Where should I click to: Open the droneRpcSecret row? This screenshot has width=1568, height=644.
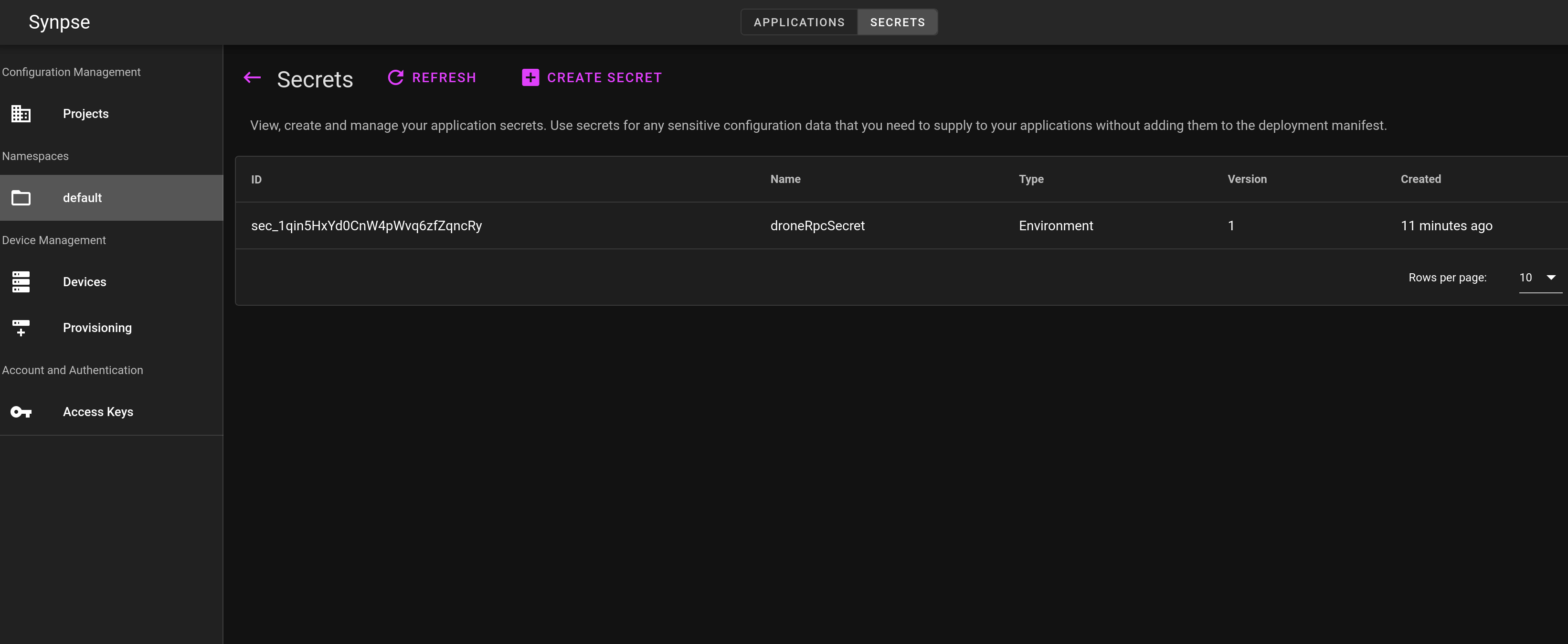(x=817, y=226)
